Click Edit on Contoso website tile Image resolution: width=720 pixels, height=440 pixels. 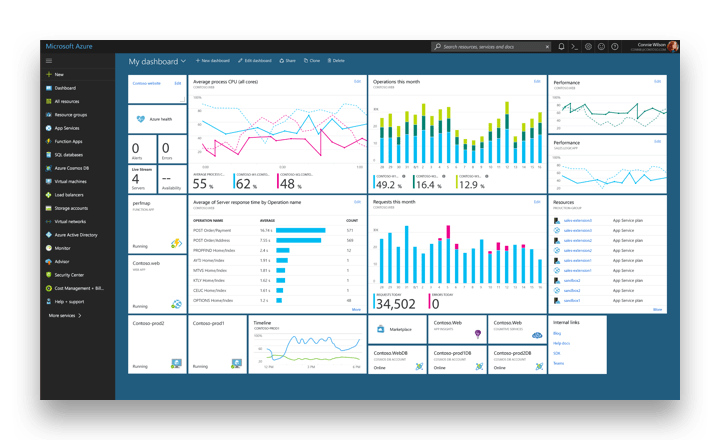click(x=178, y=84)
